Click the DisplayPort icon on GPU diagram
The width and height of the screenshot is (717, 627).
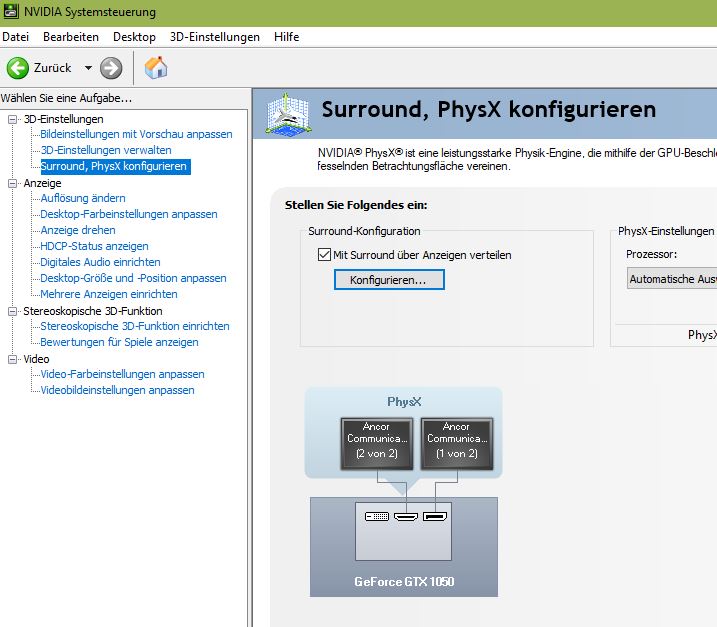435,517
